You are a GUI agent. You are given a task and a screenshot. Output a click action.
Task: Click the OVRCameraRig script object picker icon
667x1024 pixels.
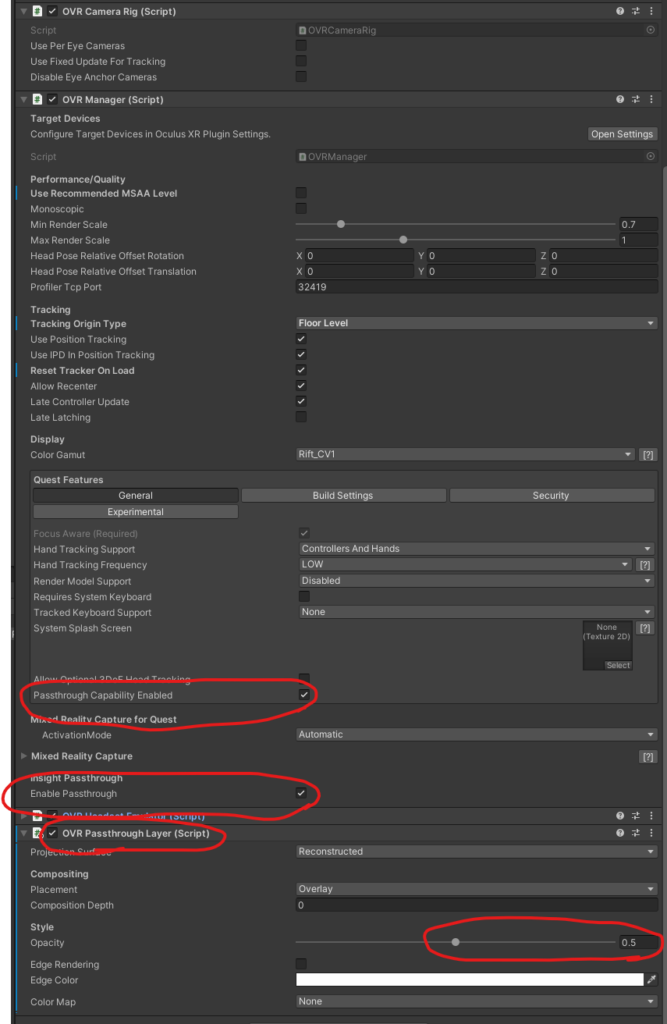point(650,31)
